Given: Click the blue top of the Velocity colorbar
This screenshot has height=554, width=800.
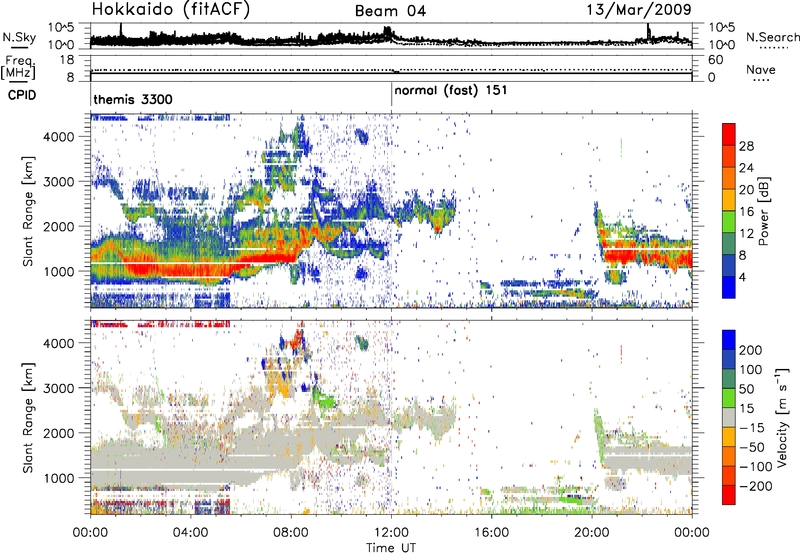Looking at the screenshot, I should (729, 340).
